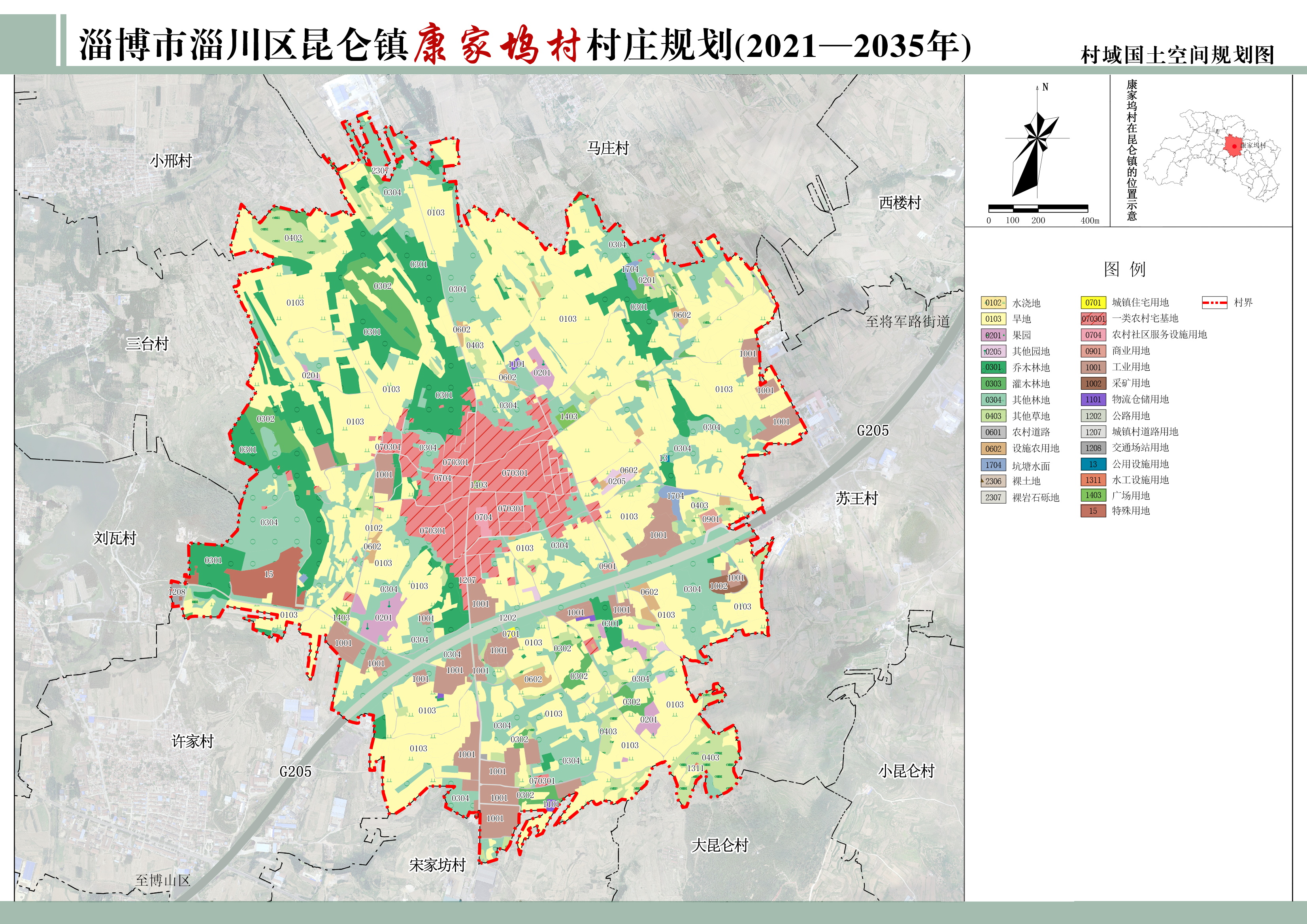Select the yellow 0701 城镇住宅用地 swatch
The width and height of the screenshot is (1307, 924).
point(1093,303)
